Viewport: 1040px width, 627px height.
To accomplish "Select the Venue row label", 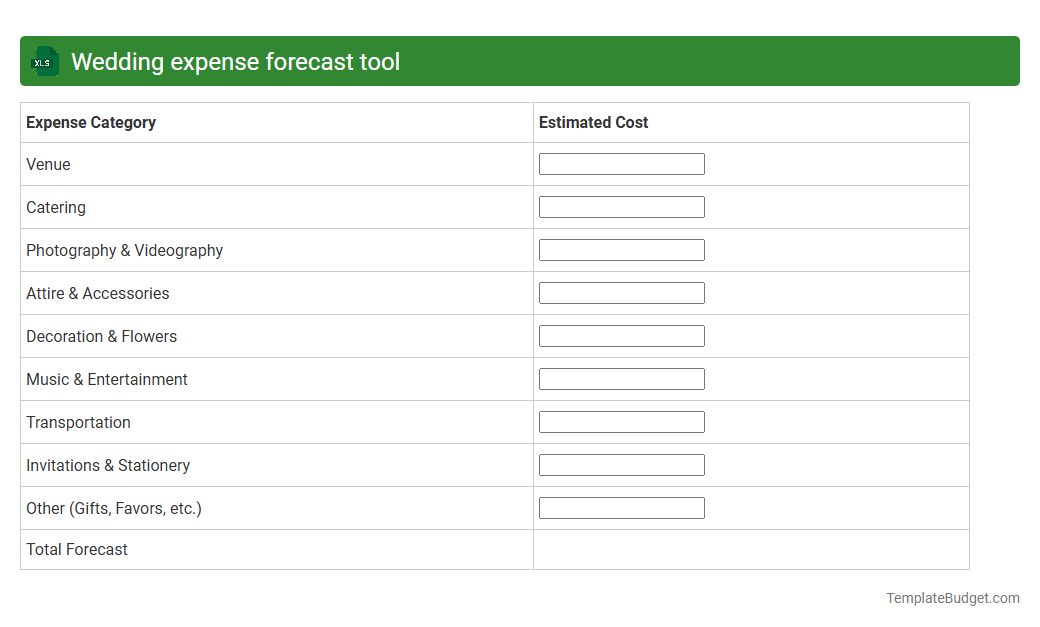I will tap(47, 164).
